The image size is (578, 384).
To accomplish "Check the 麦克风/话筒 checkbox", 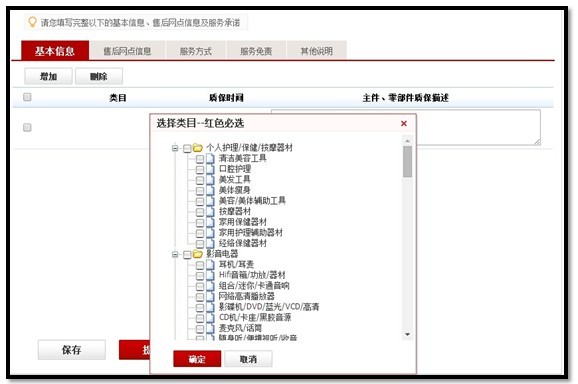I will (x=200, y=329).
